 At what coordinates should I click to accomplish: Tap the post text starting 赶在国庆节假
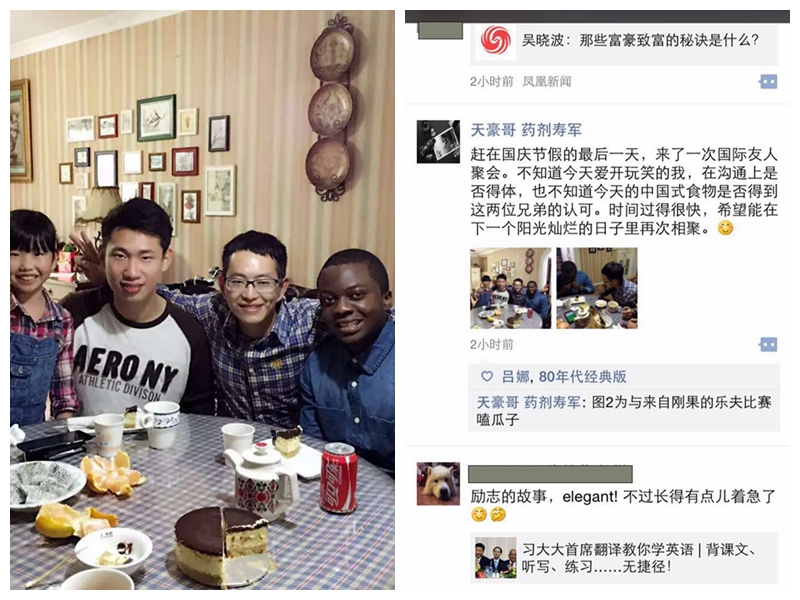click(x=624, y=191)
